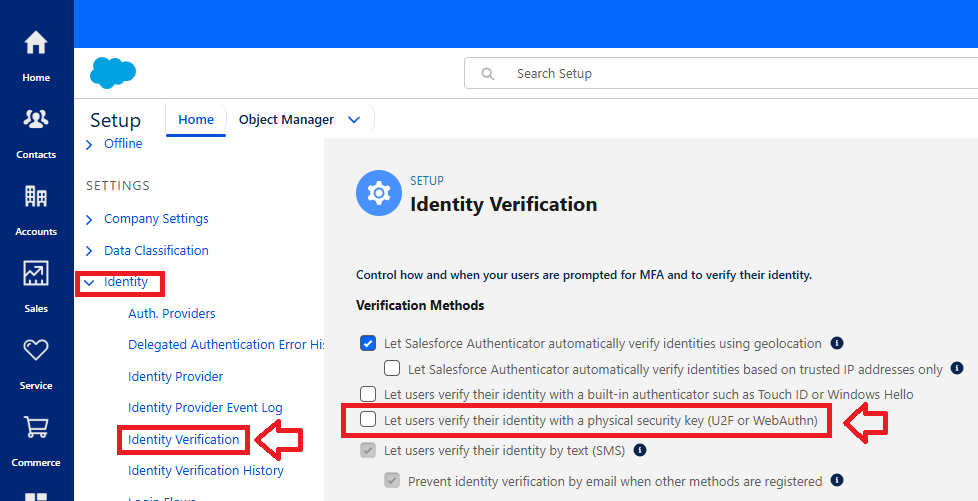Expand Company Settings tree node
The height and width of the screenshot is (501, 978).
pos(90,219)
